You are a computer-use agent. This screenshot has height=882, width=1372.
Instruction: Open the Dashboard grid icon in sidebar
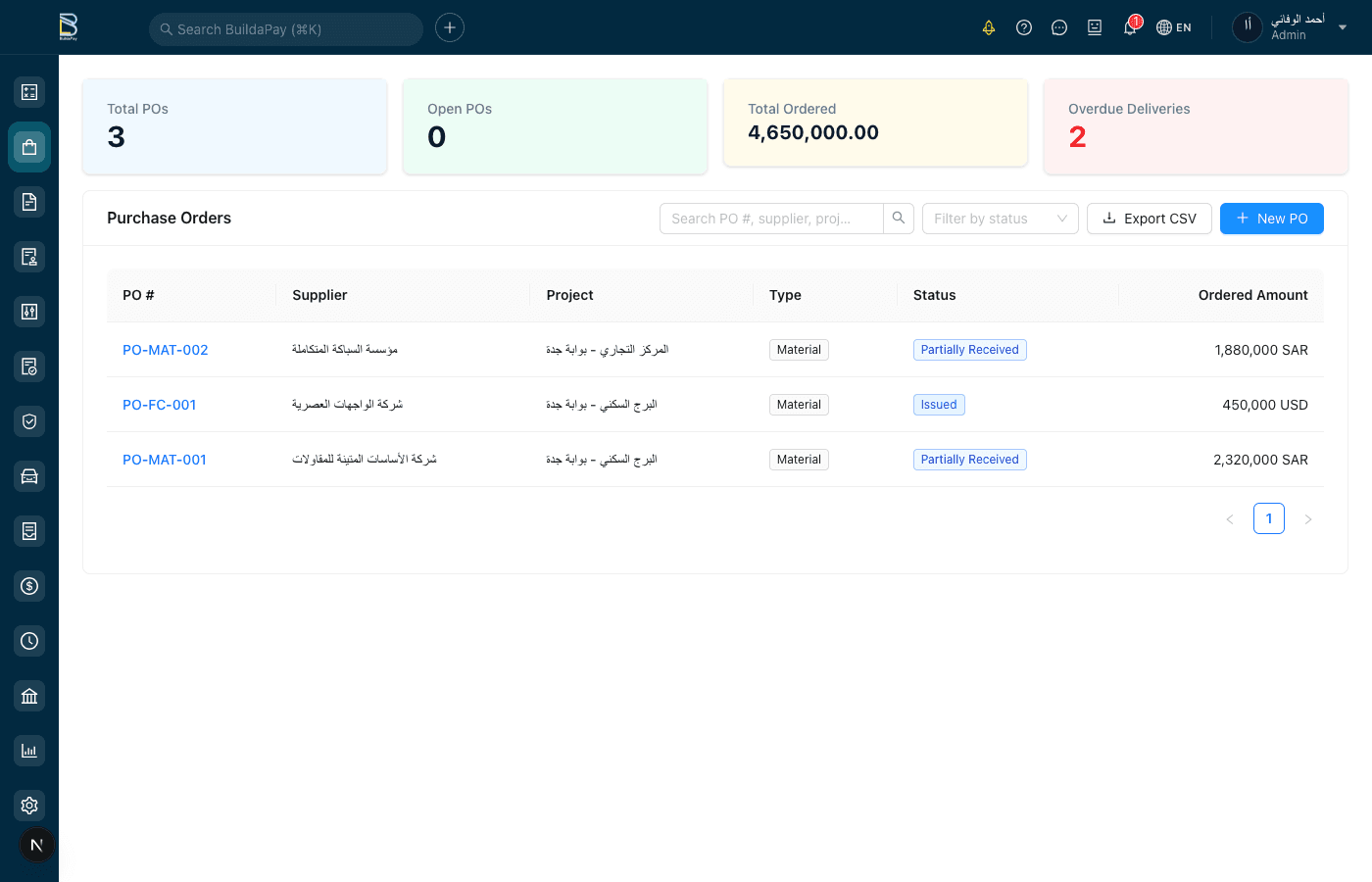[29, 91]
